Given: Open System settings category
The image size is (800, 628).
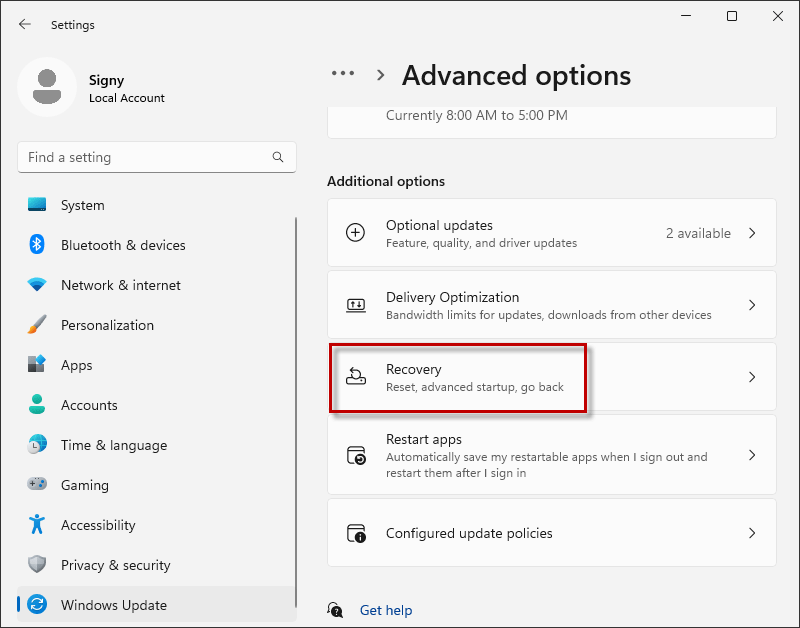Looking at the screenshot, I should (156, 205).
